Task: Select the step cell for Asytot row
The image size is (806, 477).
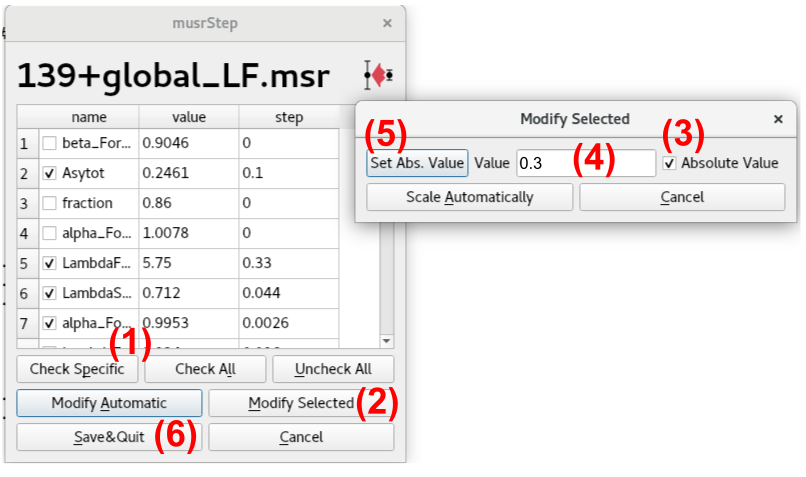Action: pos(288,173)
